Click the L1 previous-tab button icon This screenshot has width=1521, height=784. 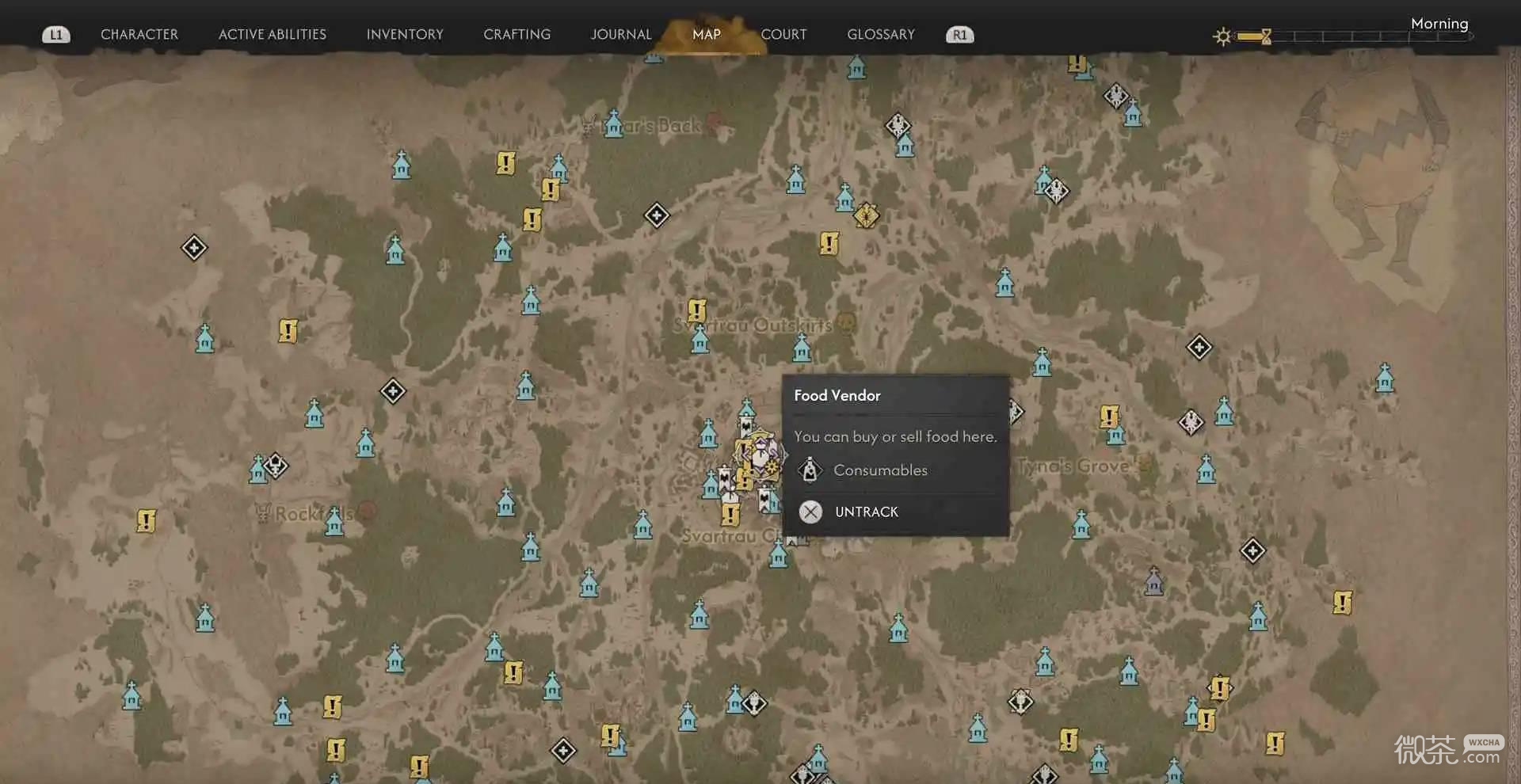[x=56, y=35]
